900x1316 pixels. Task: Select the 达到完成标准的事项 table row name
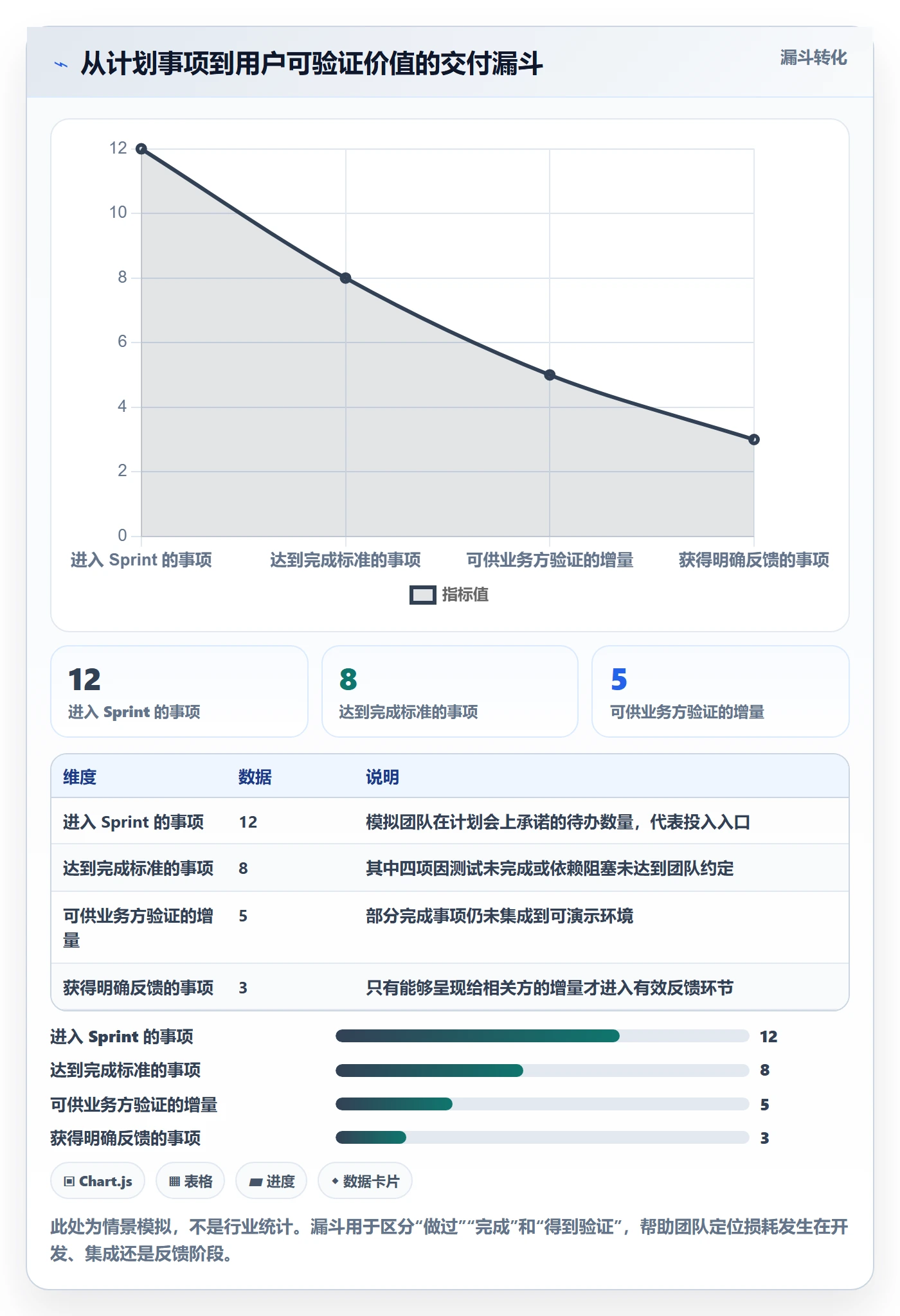[x=138, y=868]
